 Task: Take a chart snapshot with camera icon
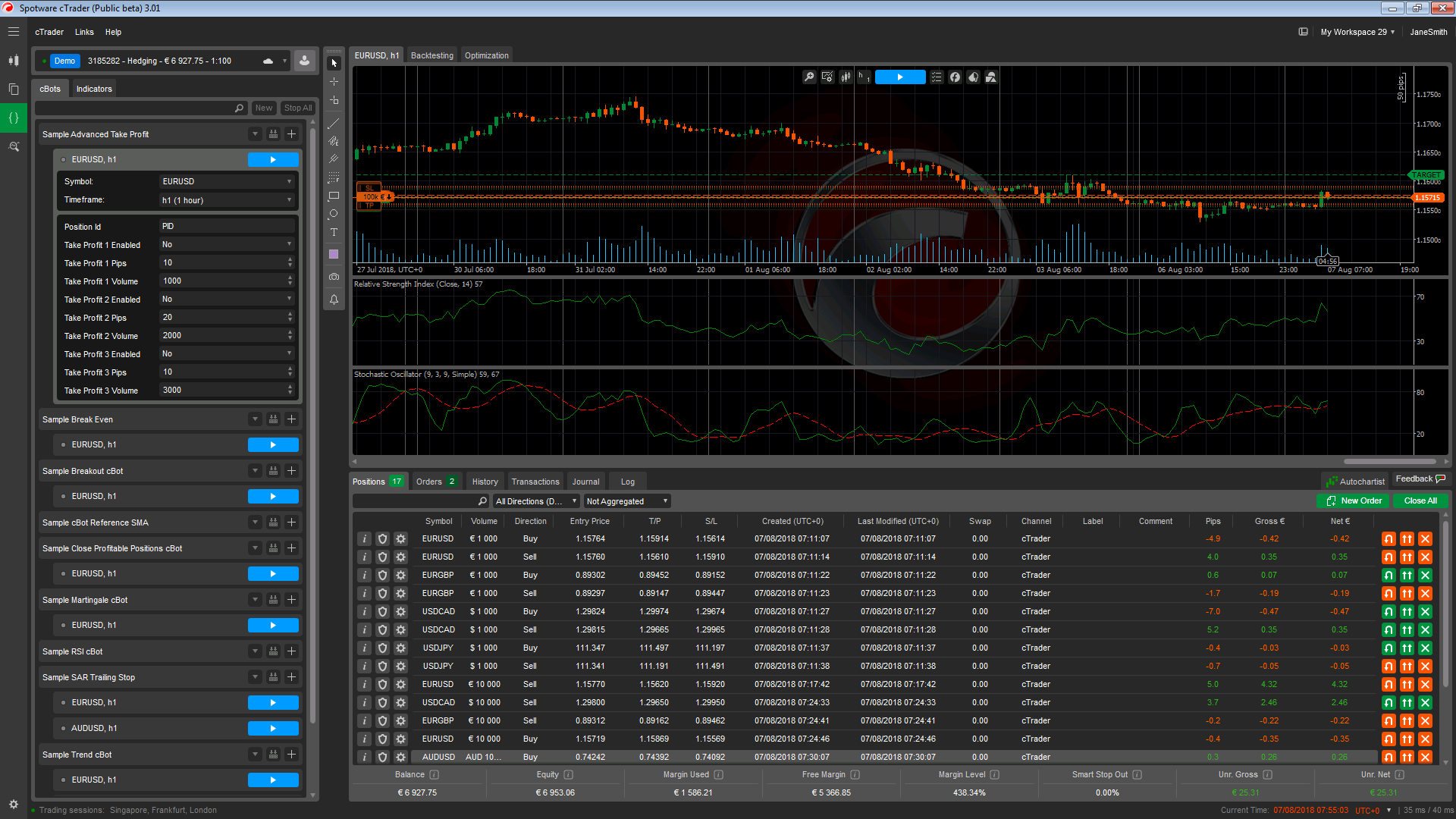334,277
